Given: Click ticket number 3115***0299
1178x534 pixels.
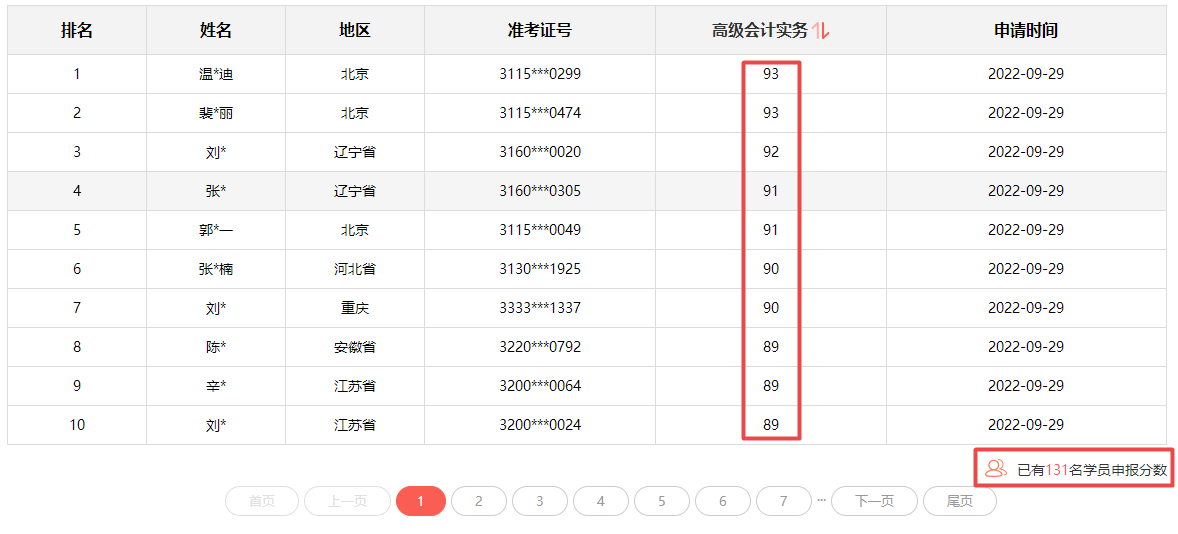Looking at the screenshot, I should pos(539,74).
